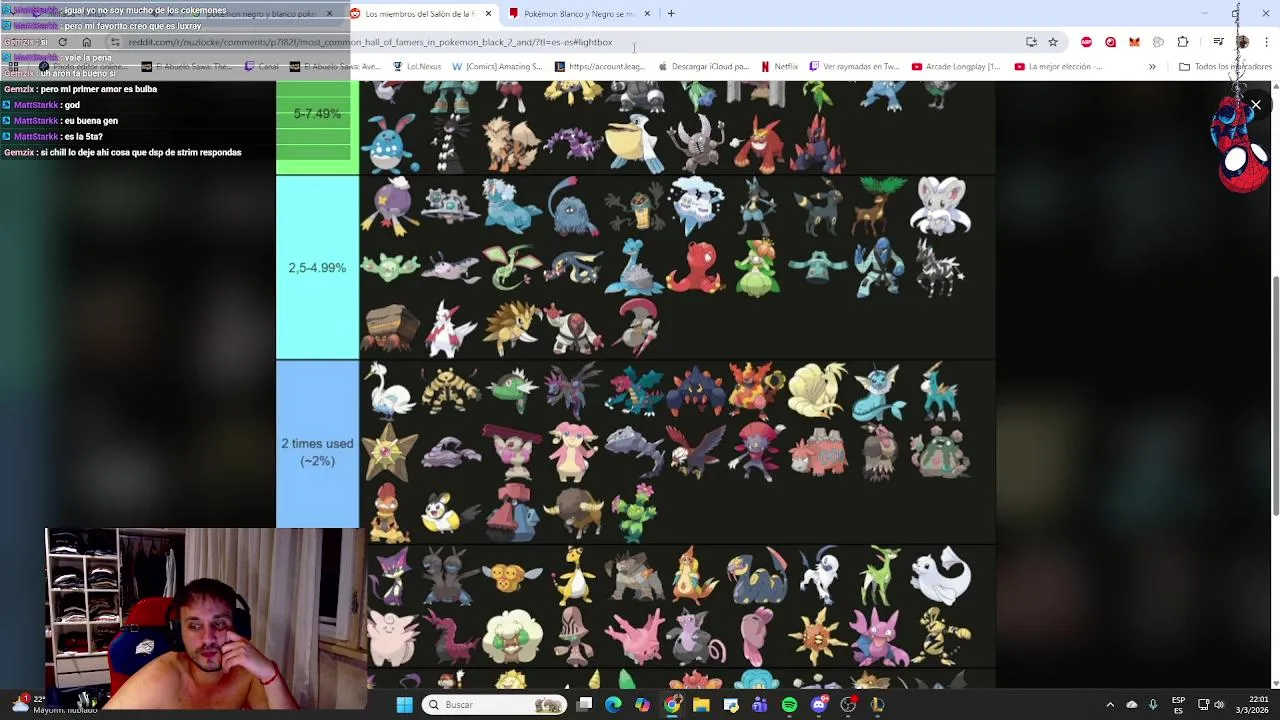Open Microsoft Teams on the taskbar
This screenshot has width=1280, height=720.
pyautogui.click(x=760, y=705)
